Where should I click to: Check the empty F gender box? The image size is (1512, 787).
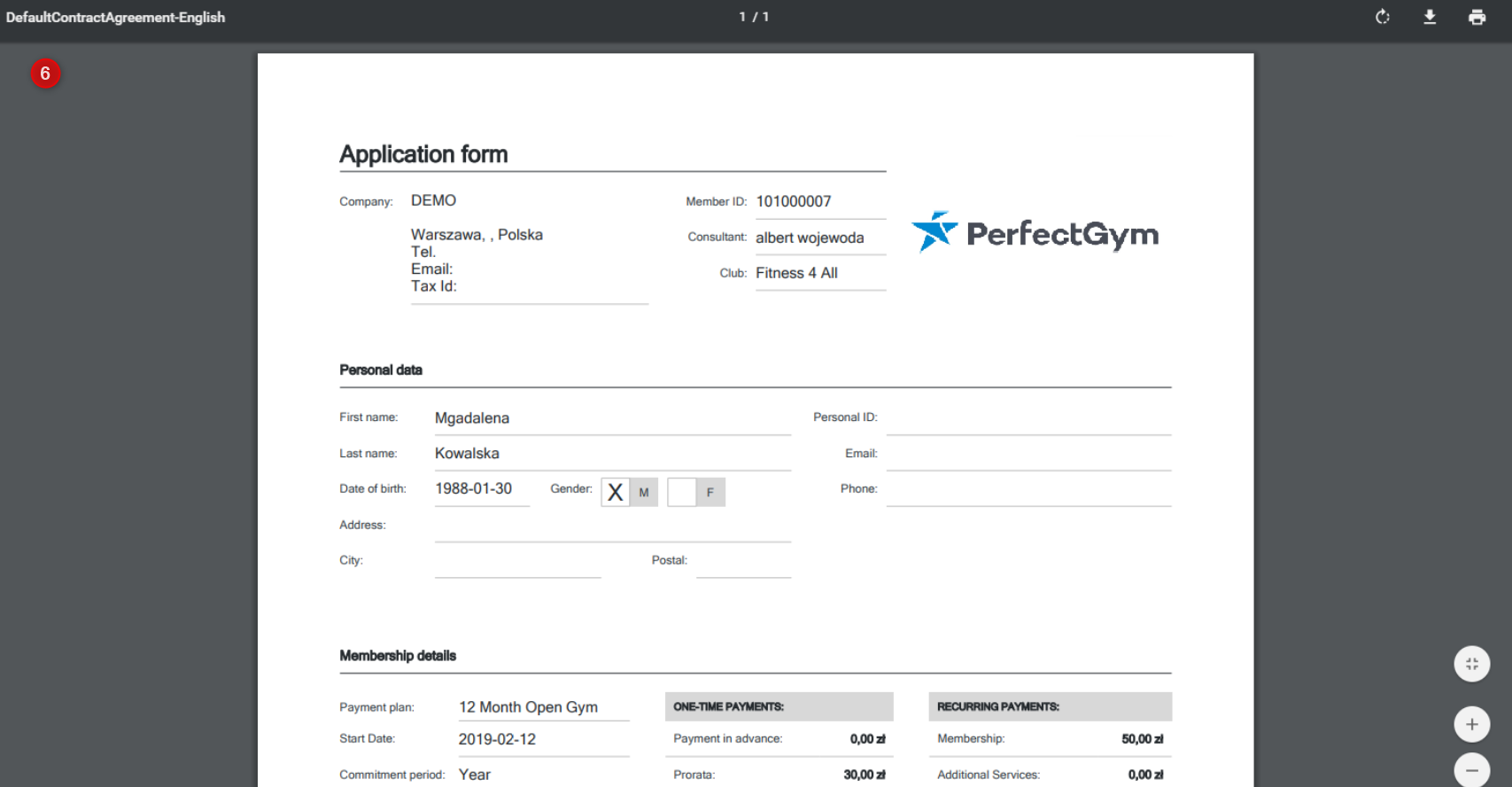click(x=682, y=492)
